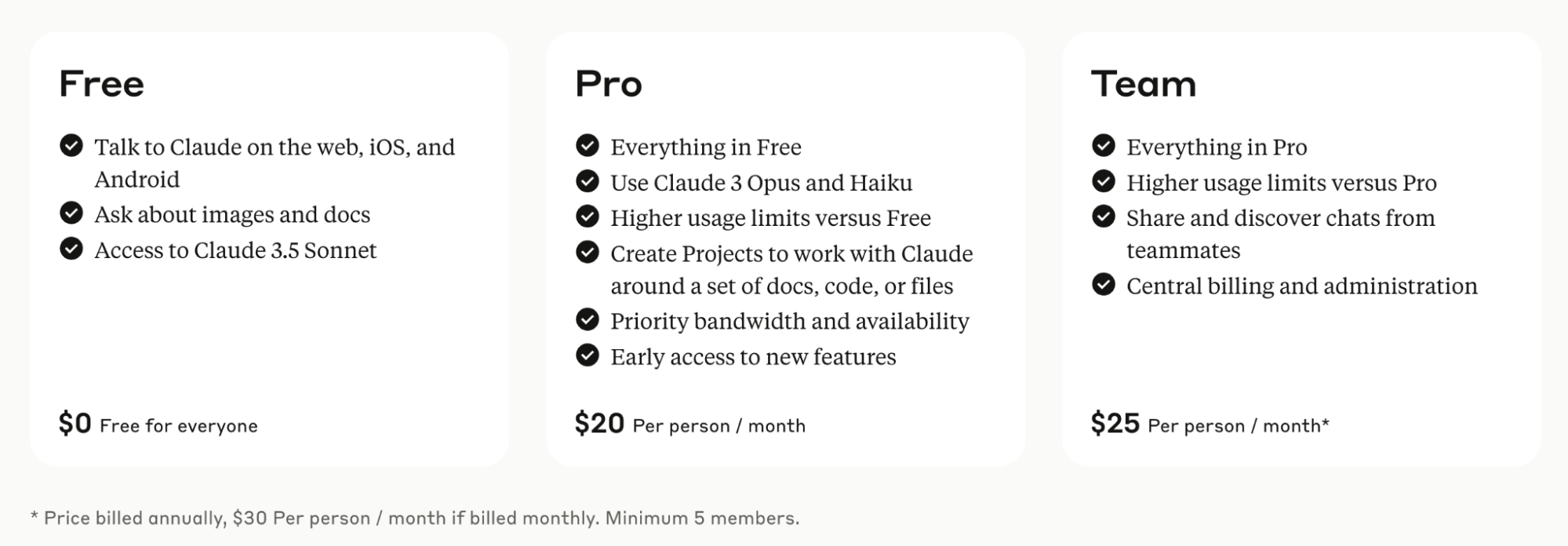Click checkmark beside Talk to Claude on web
Viewport: 1568px width, 546px height.
(71, 146)
